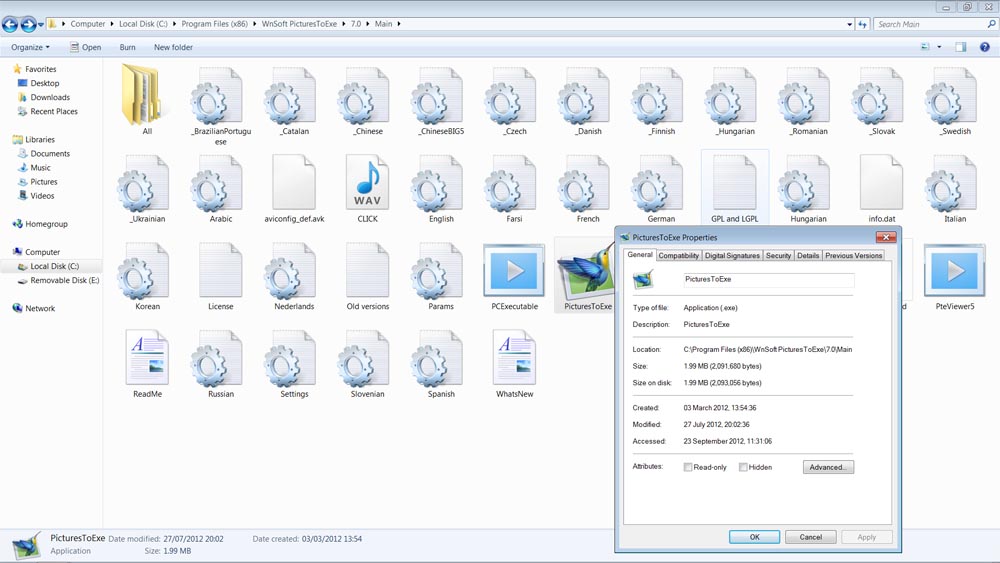Expand breadcrumb arrow after WnSoft PicturesToExe
Image resolution: width=1000 pixels, height=563 pixels.
pos(344,24)
